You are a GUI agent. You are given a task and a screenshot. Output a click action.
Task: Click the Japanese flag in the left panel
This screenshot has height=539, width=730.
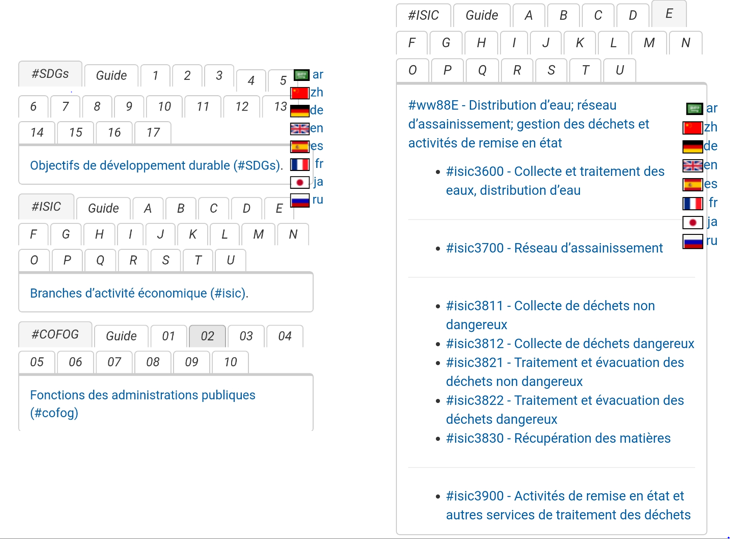[300, 182]
